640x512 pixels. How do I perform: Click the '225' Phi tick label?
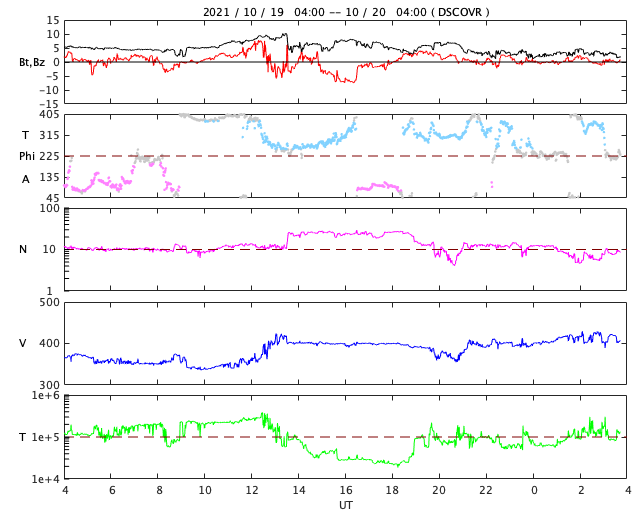click(49, 156)
